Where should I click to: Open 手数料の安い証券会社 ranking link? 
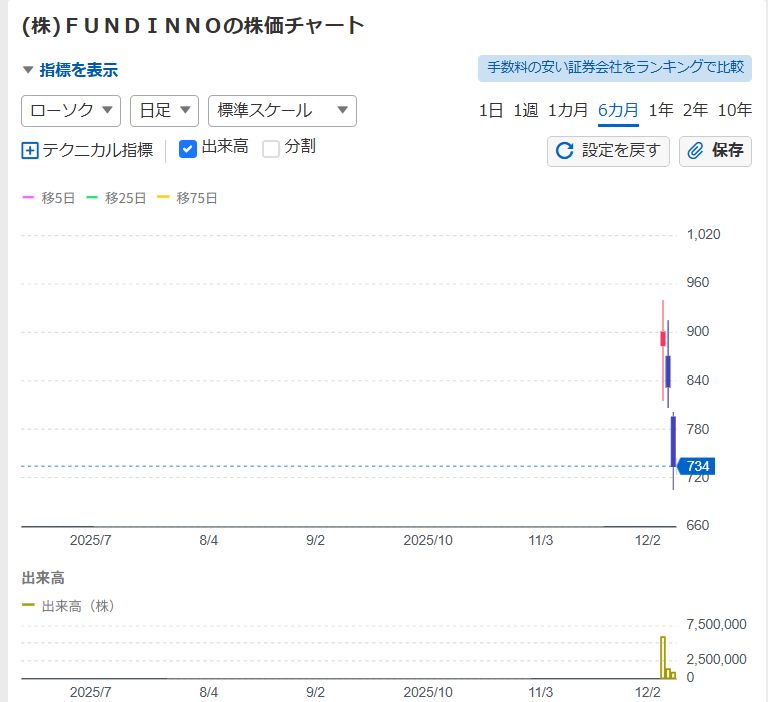coord(615,68)
